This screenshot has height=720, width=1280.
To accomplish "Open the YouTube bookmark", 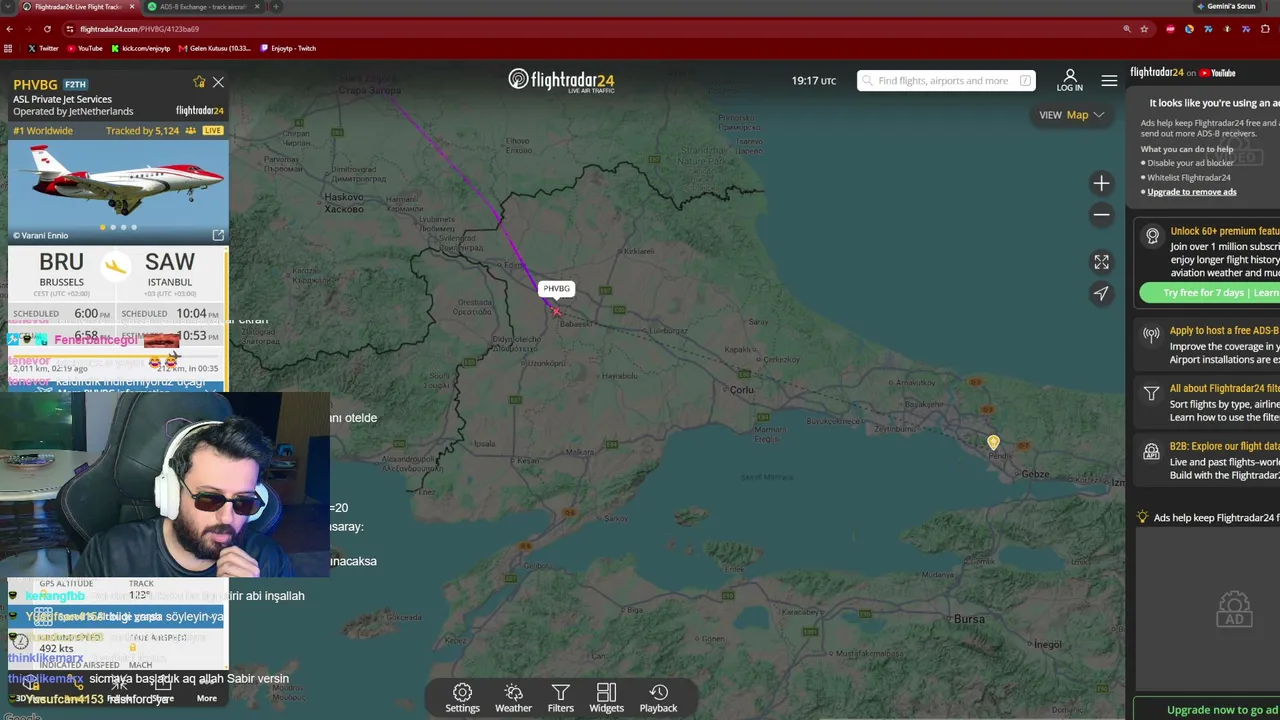I will tap(85, 48).
